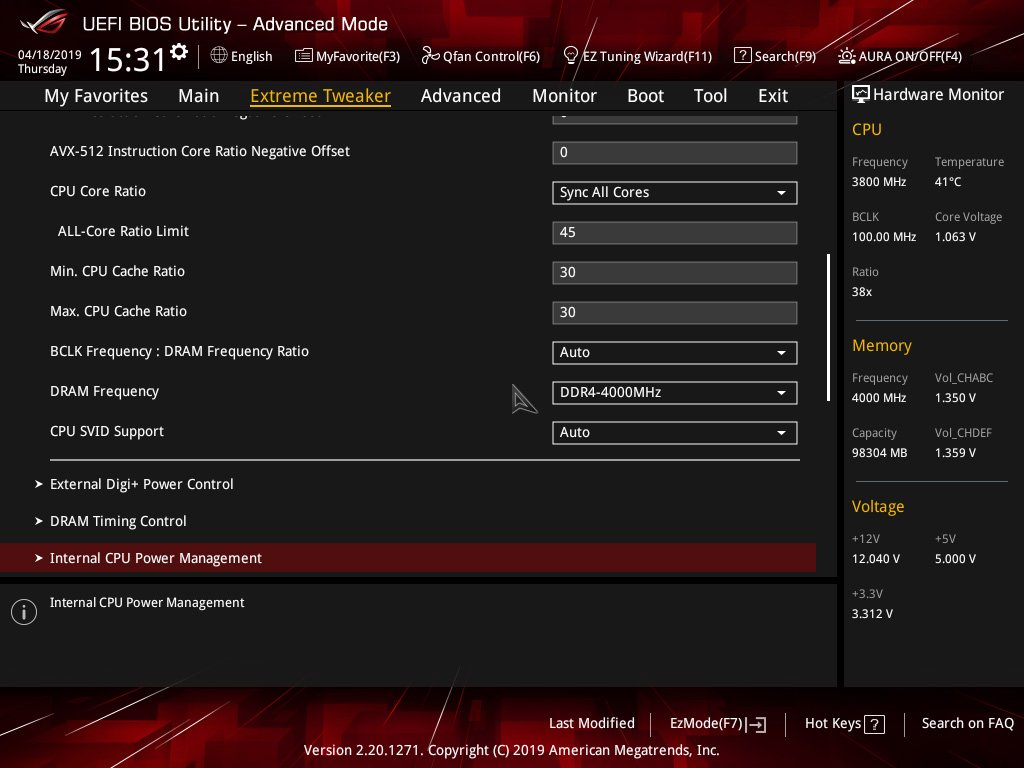Open the CPU Core Ratio dropdown
The width and height of the screenshot is (1024, 768).
[675, 193]
